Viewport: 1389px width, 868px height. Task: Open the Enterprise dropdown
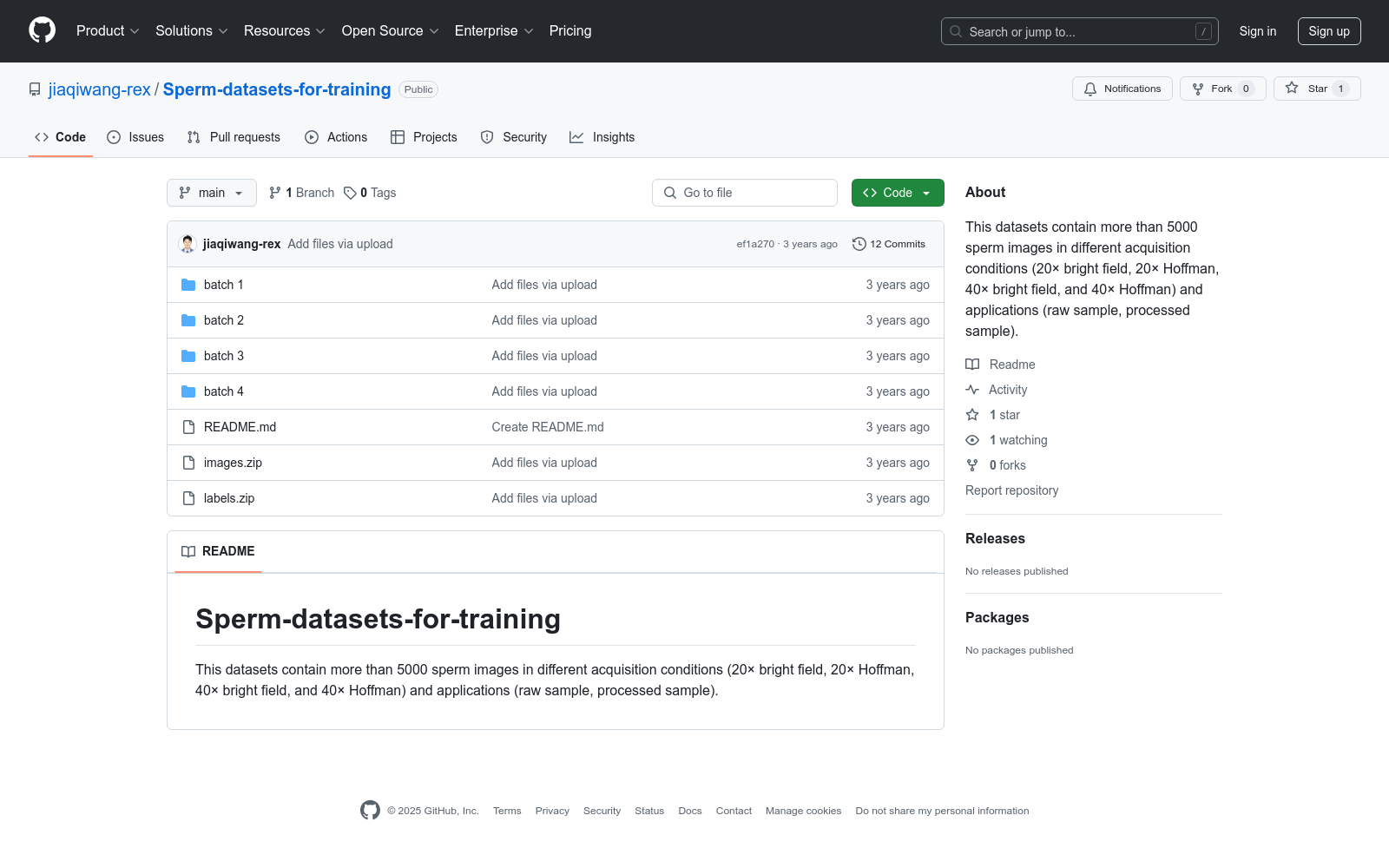[x=494, y=30]
